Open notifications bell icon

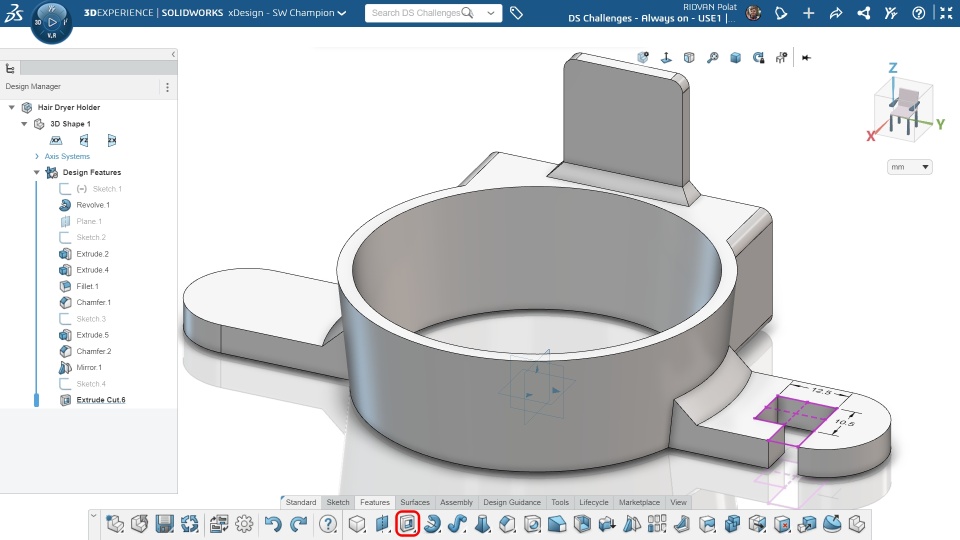tap(781, 13)
